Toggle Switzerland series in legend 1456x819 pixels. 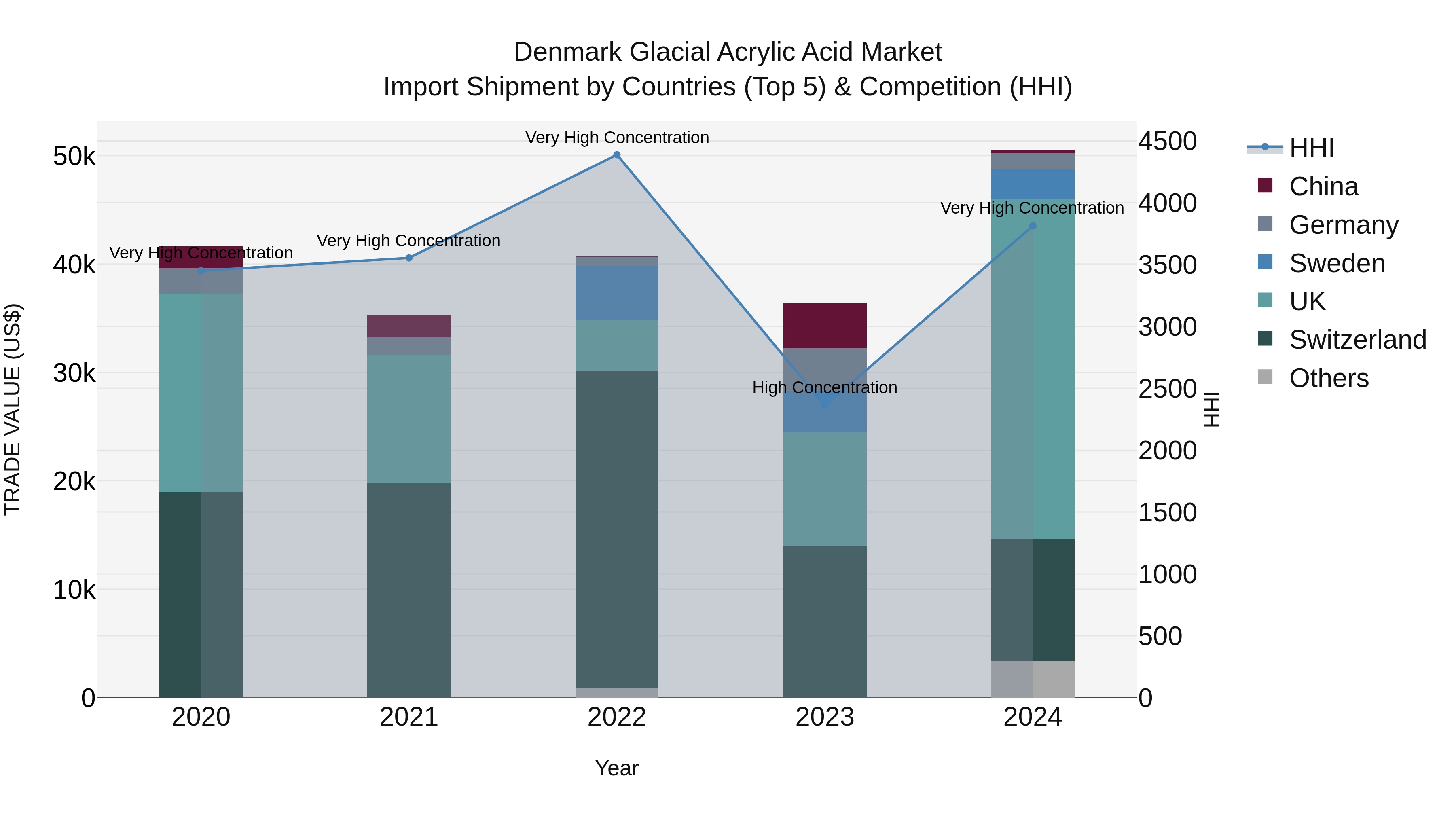(1342, 339)
